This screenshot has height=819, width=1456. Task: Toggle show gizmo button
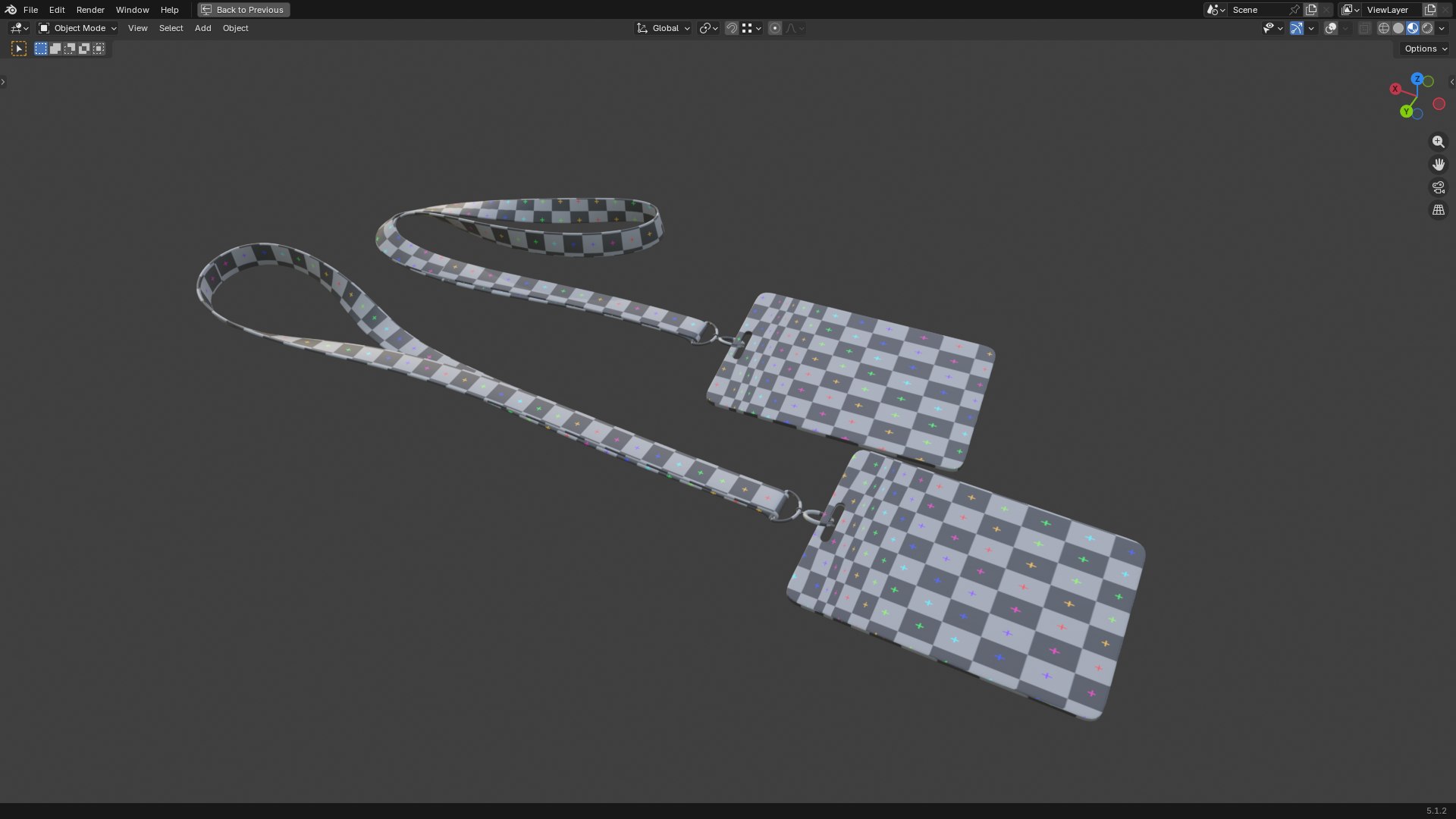click(1297, 28)
